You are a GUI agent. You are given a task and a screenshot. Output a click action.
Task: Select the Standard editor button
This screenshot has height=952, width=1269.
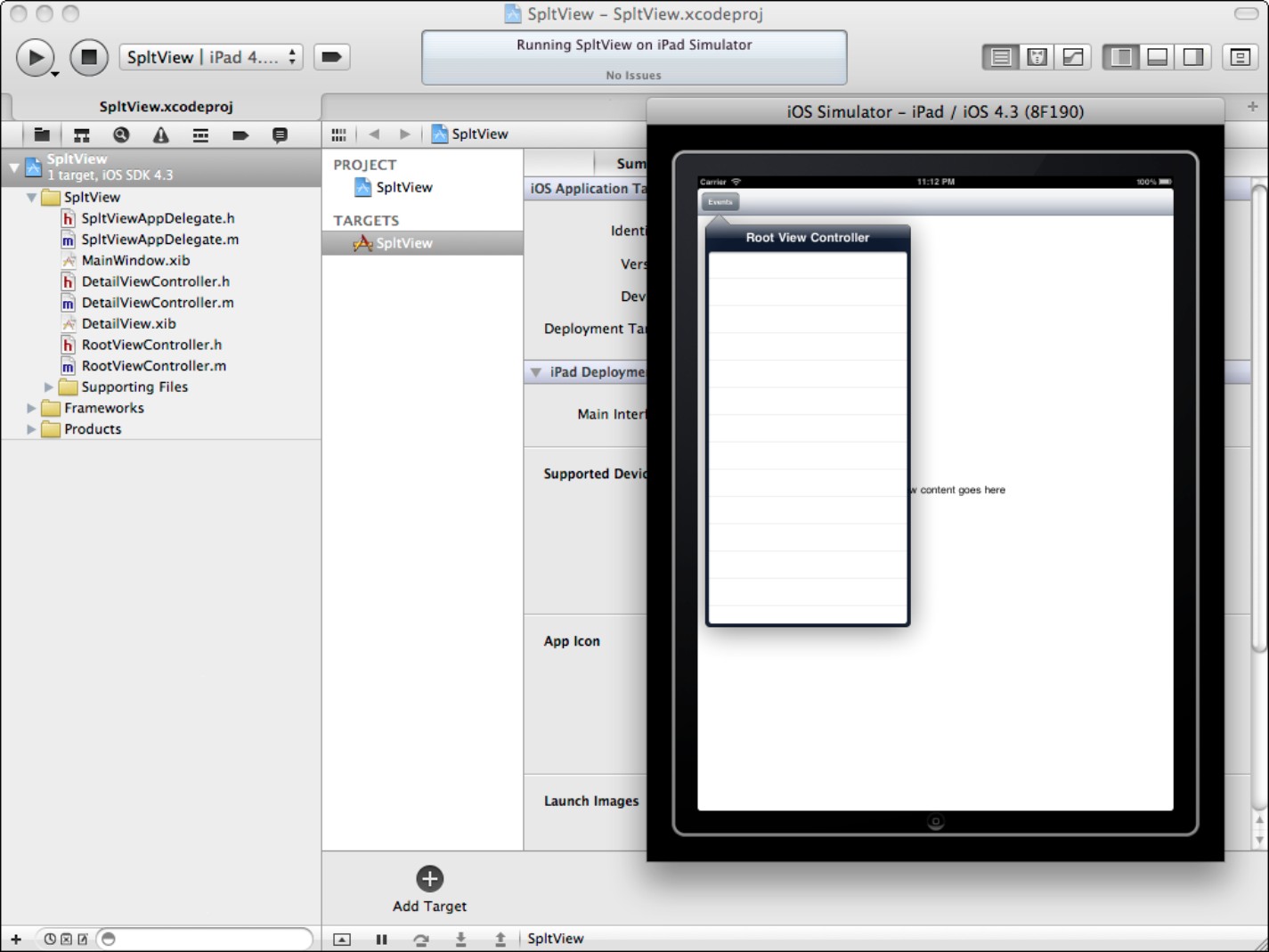tap(1001, 57)
